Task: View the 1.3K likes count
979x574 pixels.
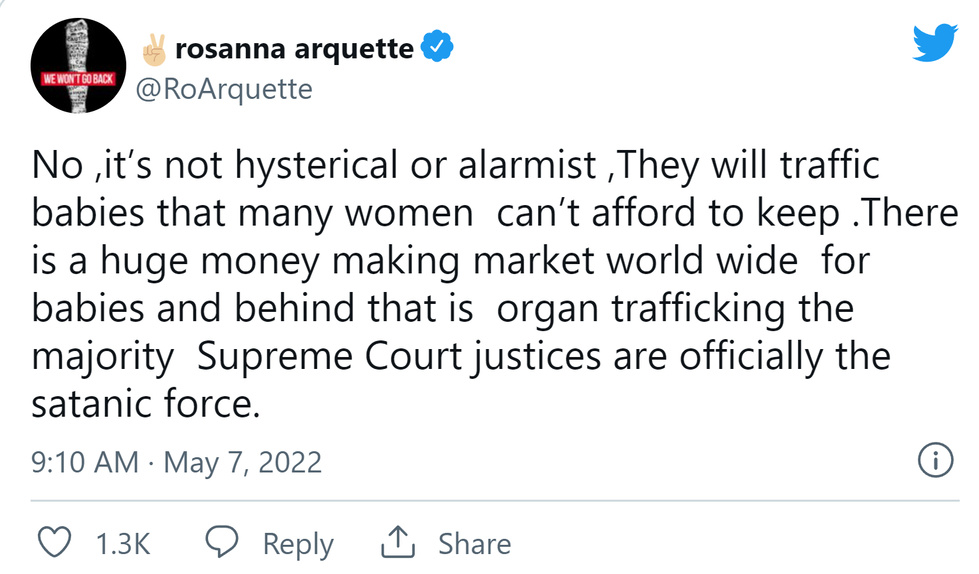Action: 122,544
